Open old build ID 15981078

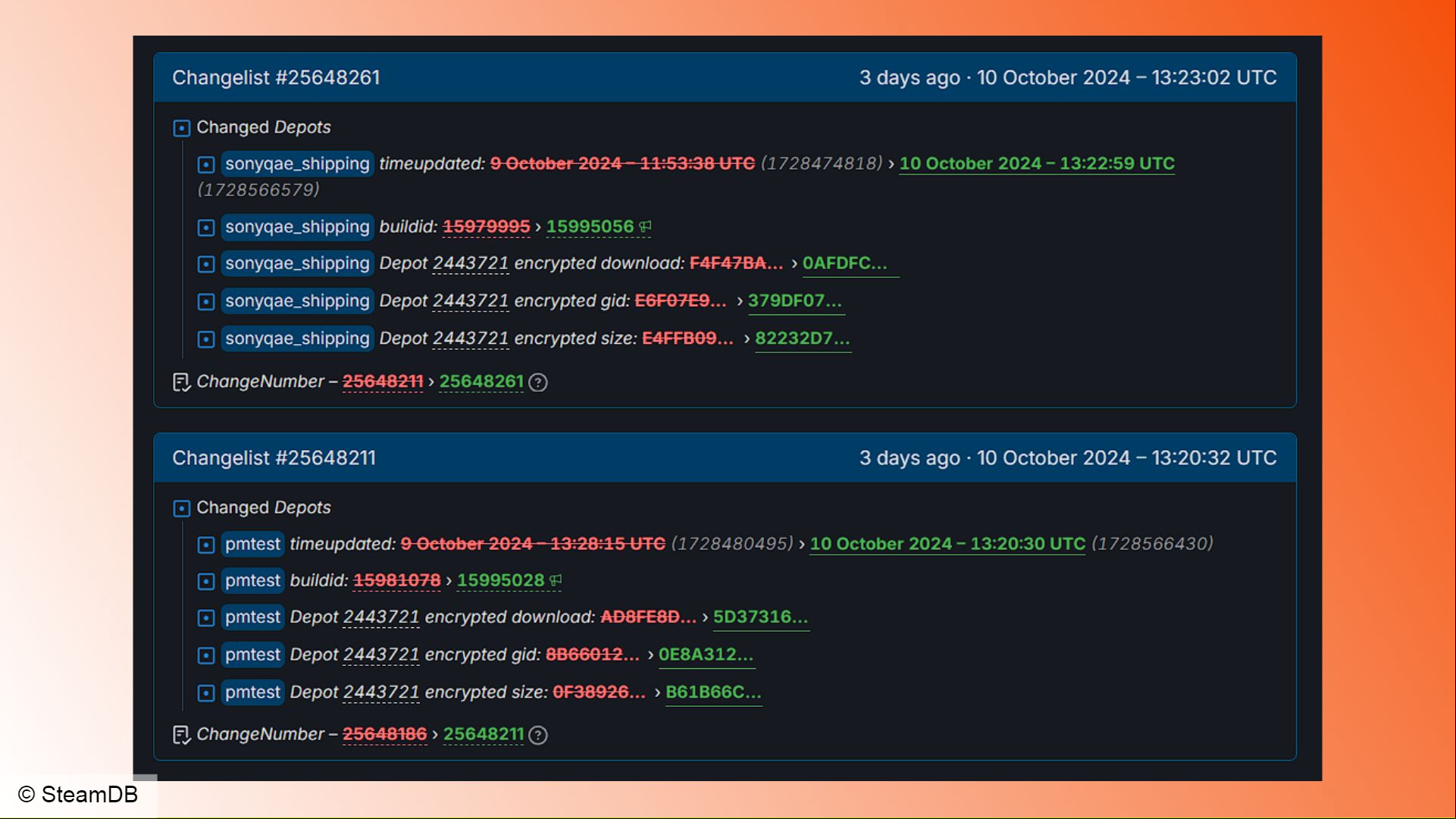pos(397,580)
